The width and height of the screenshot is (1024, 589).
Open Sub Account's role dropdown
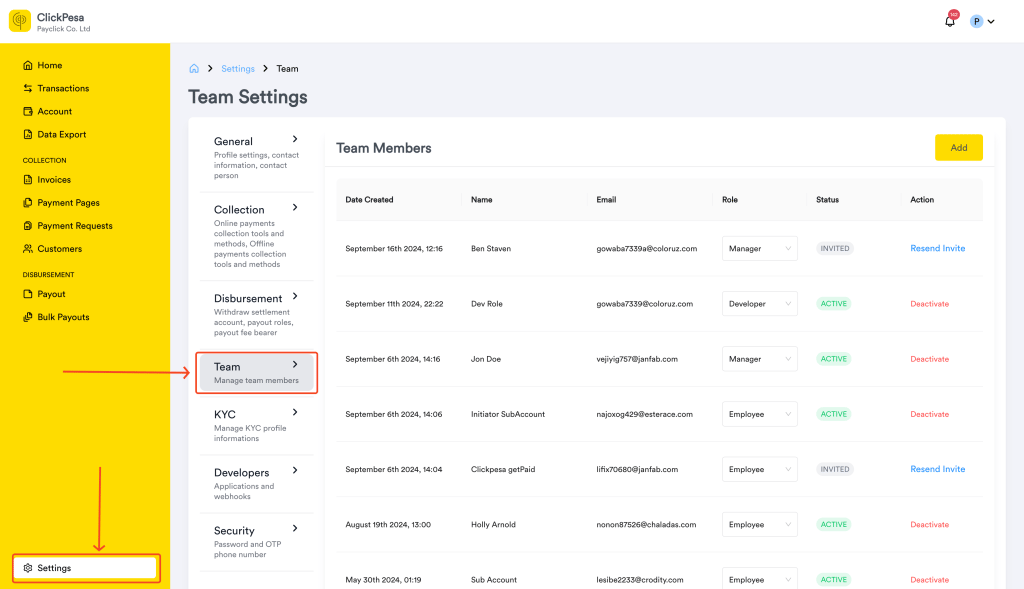(x=760, y=580)
